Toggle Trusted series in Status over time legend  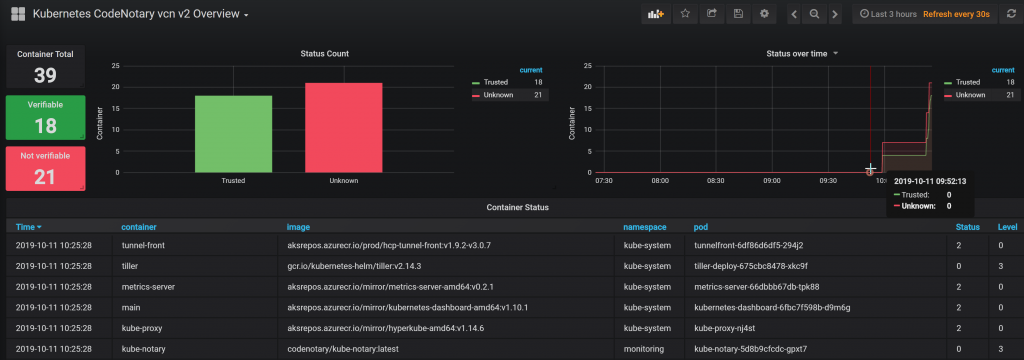(x=968, y=82)
